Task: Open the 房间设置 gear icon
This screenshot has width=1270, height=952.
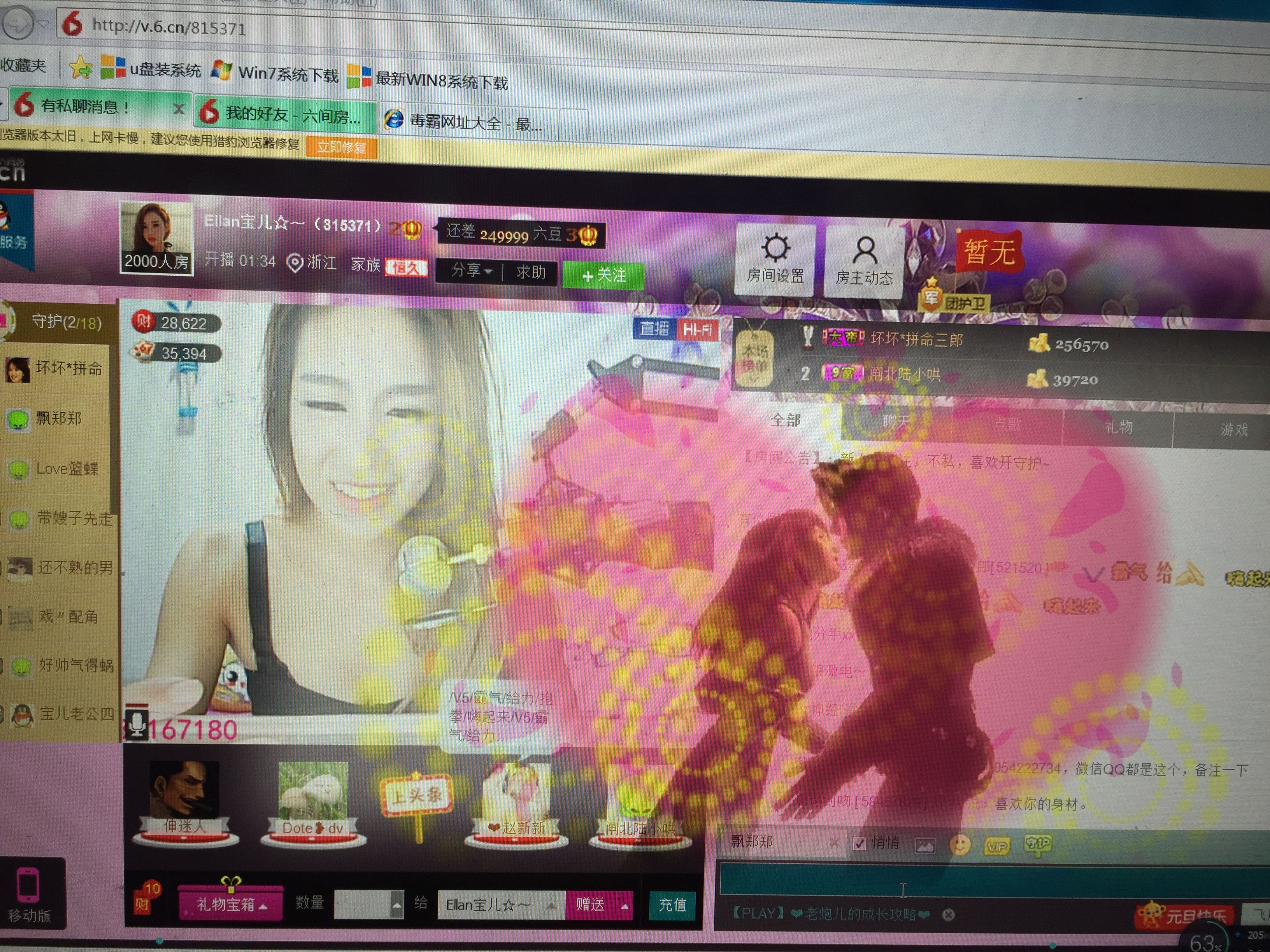Action: click(x=775, y=259)
